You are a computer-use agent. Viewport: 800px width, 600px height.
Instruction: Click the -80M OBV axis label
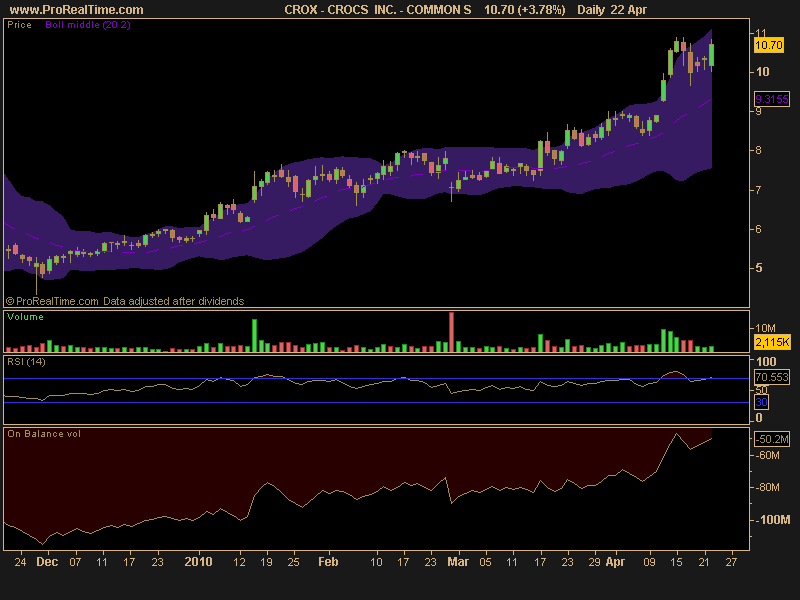point(768,487)
